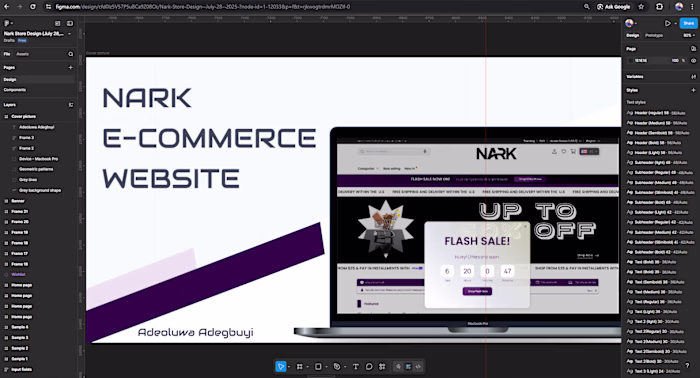Open Pen tool options dropdown arrow
The width and height of the screenshot is (700, 378).
pyautogui.click(x=345, y=367)
